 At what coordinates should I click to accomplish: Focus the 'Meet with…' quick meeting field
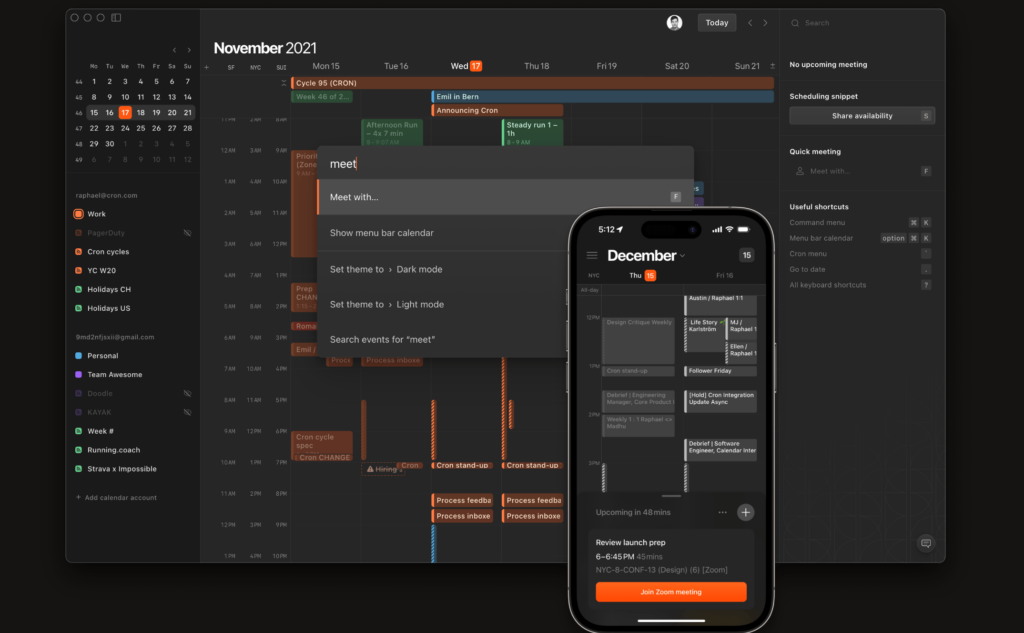click(862, 171)
